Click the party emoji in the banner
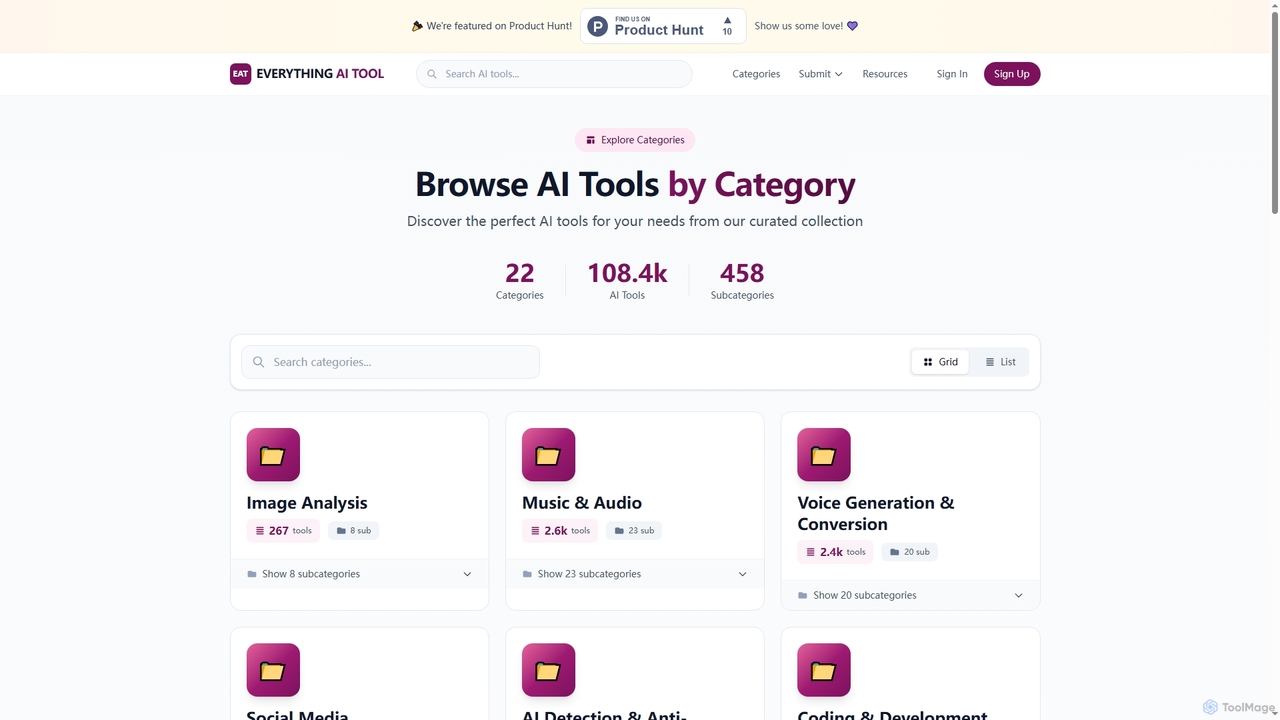This screenshot has width=1280, height=720. pyautogui.click(x=417, y=26)
